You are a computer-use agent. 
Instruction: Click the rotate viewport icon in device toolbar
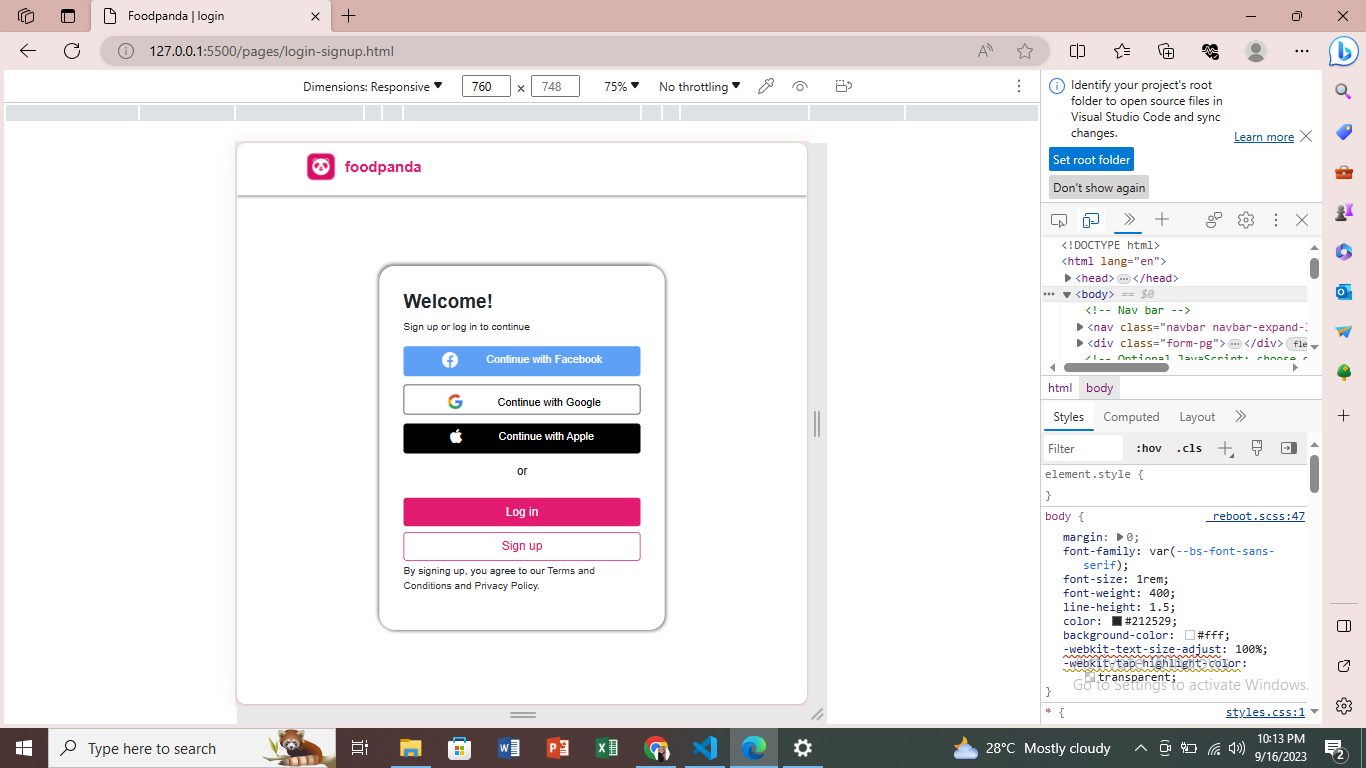[843, 86]
